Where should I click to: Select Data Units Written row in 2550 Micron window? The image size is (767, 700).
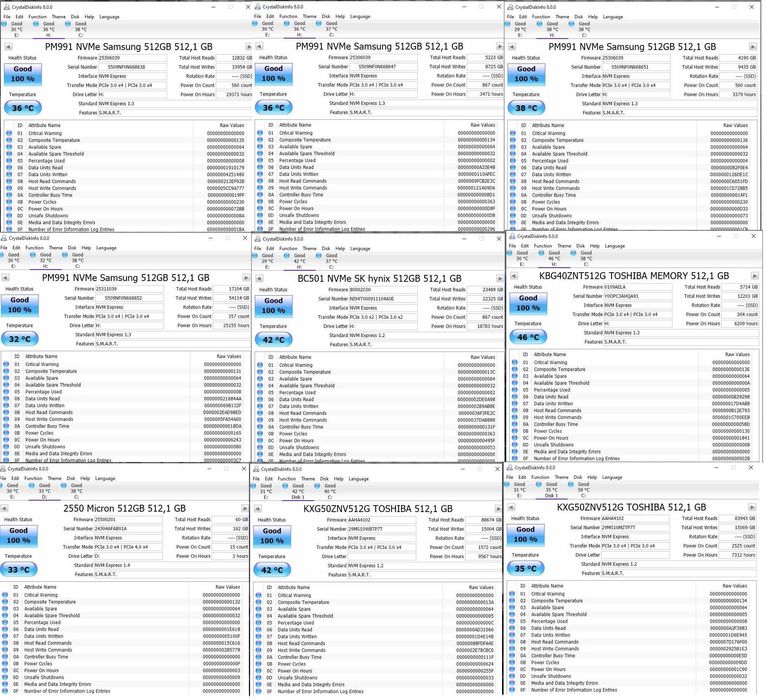[x=124, y=636]
